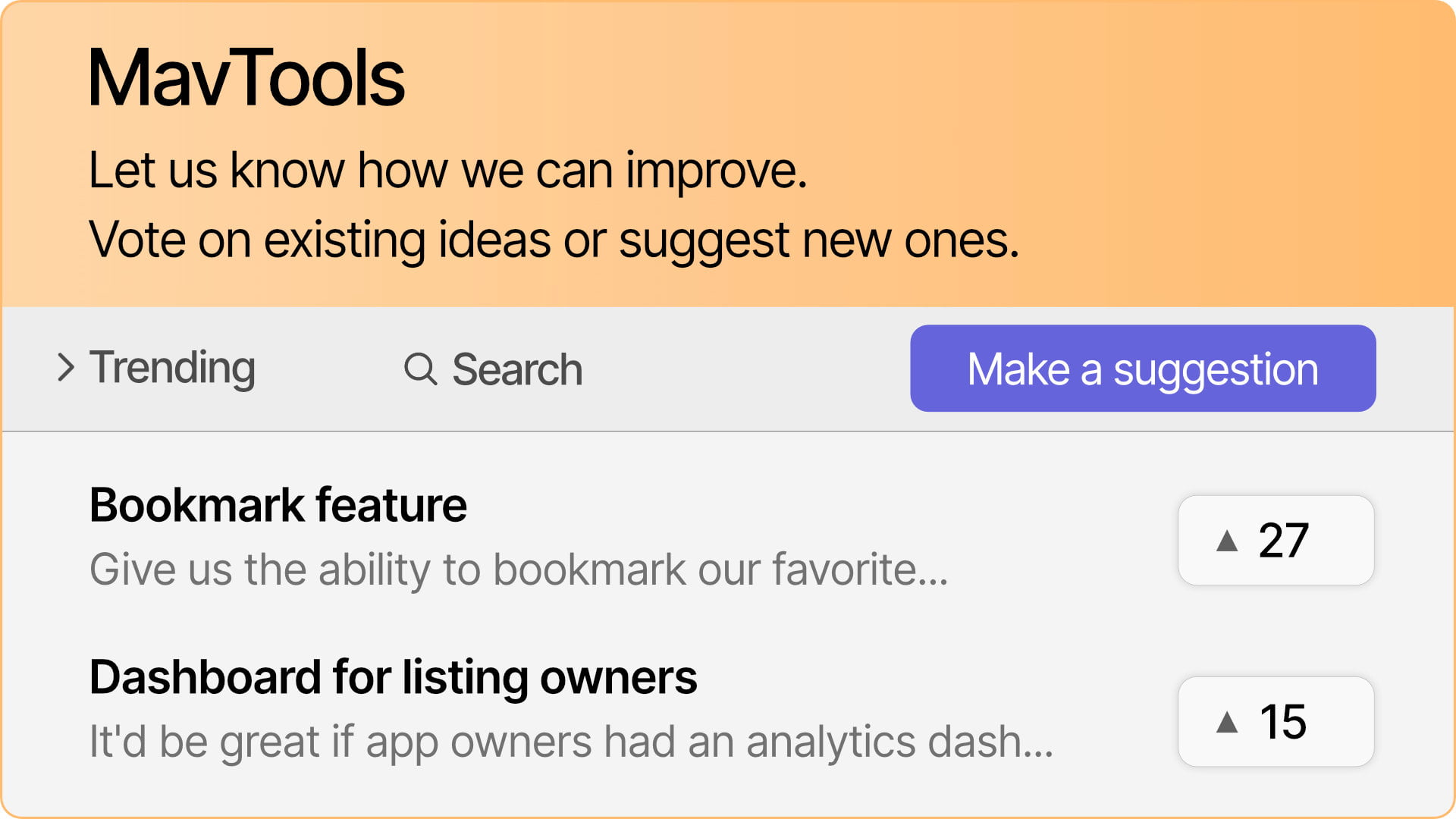This screenshot has width=1456, height=819.
Task: Click the Make a suggestion button
Action: coord(1143,369)
